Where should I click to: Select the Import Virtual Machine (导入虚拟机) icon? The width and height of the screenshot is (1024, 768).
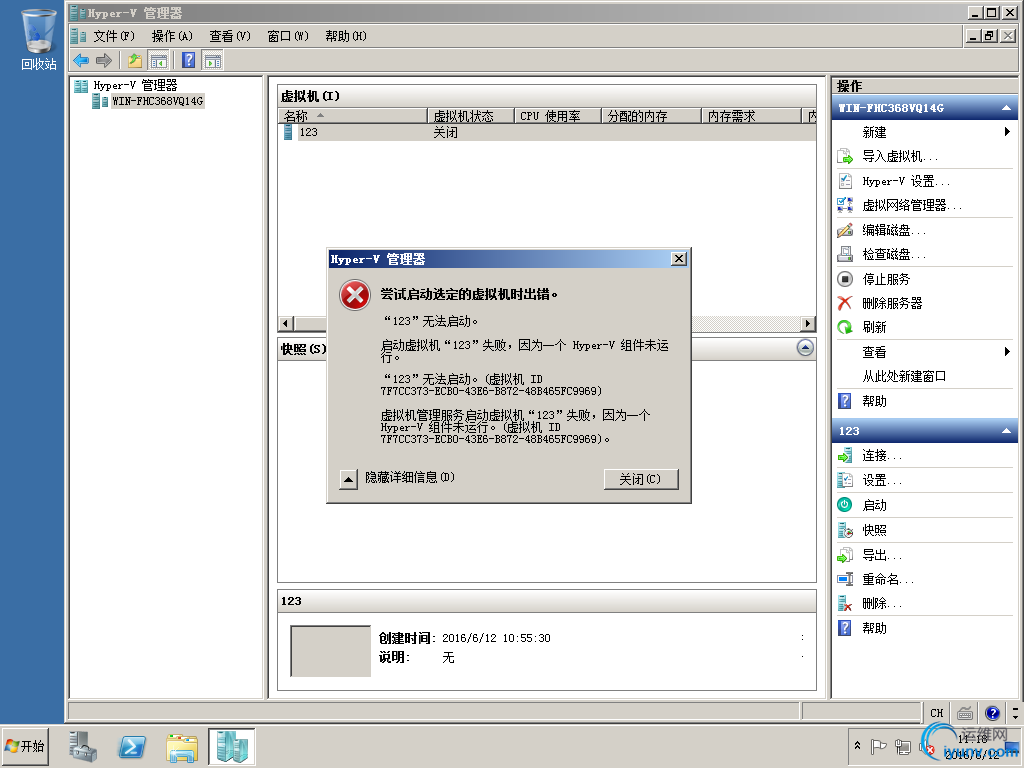point(845,156)
